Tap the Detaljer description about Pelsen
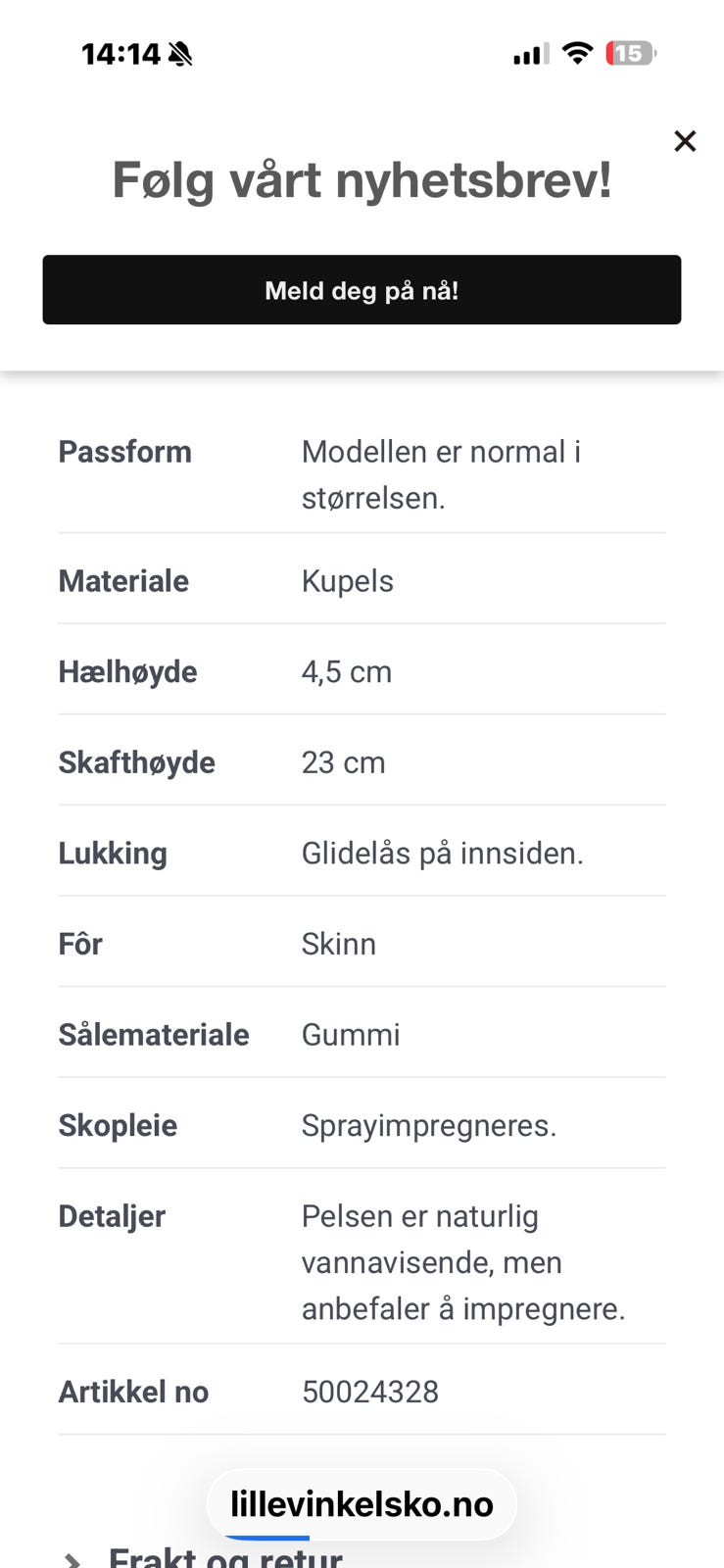 (x=462, y=1262)
